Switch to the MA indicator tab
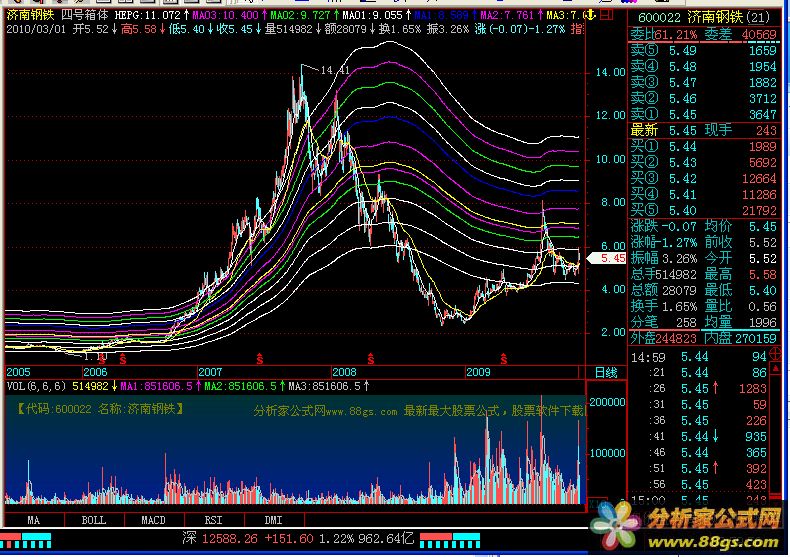Image resolution: width=790 pixels, height=557 pixels. (33, 520)
